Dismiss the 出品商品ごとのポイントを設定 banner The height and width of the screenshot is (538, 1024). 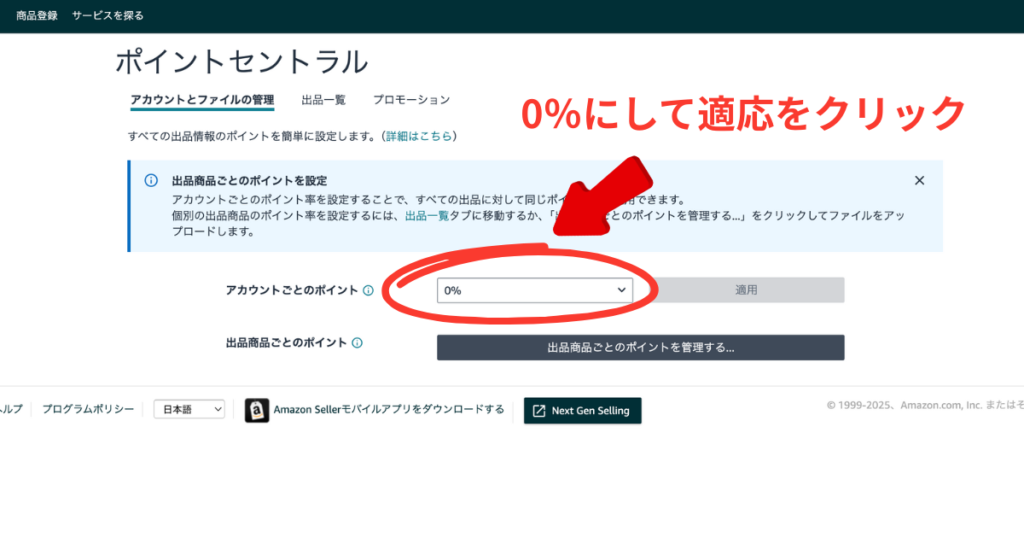[919, 181]
